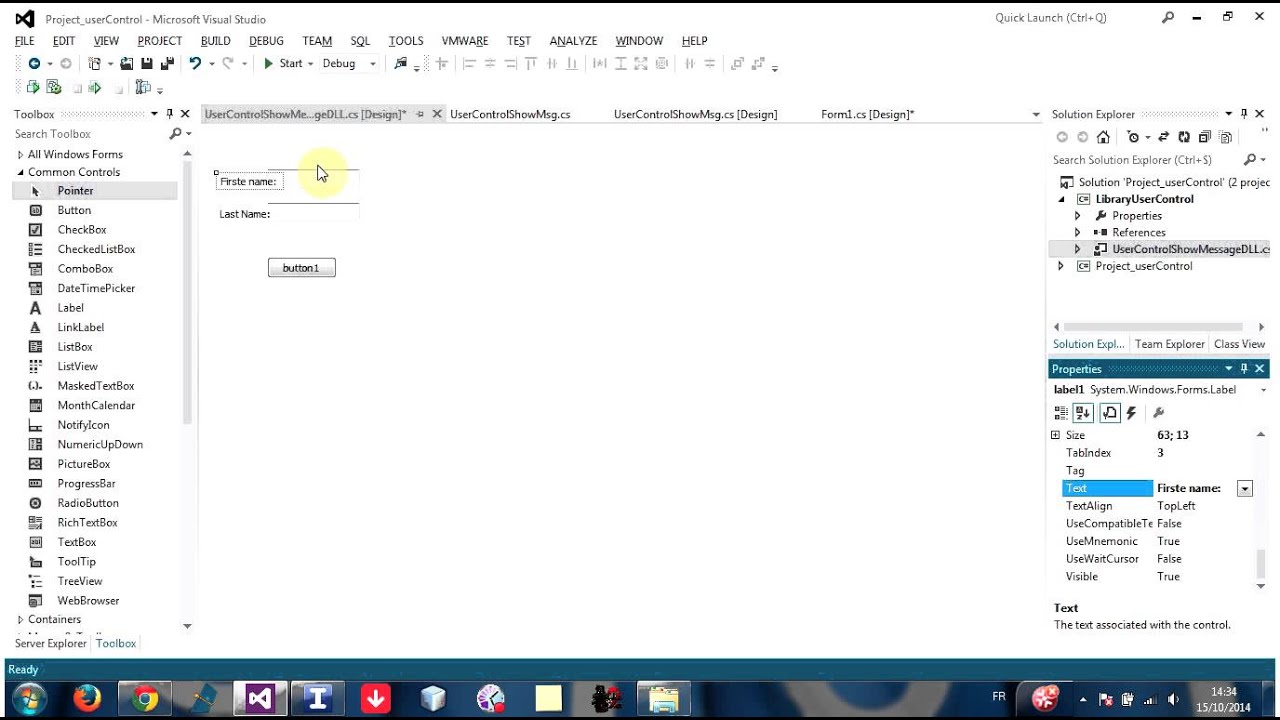
Task: Click the Save All toolbar icon
Action: 166,63
